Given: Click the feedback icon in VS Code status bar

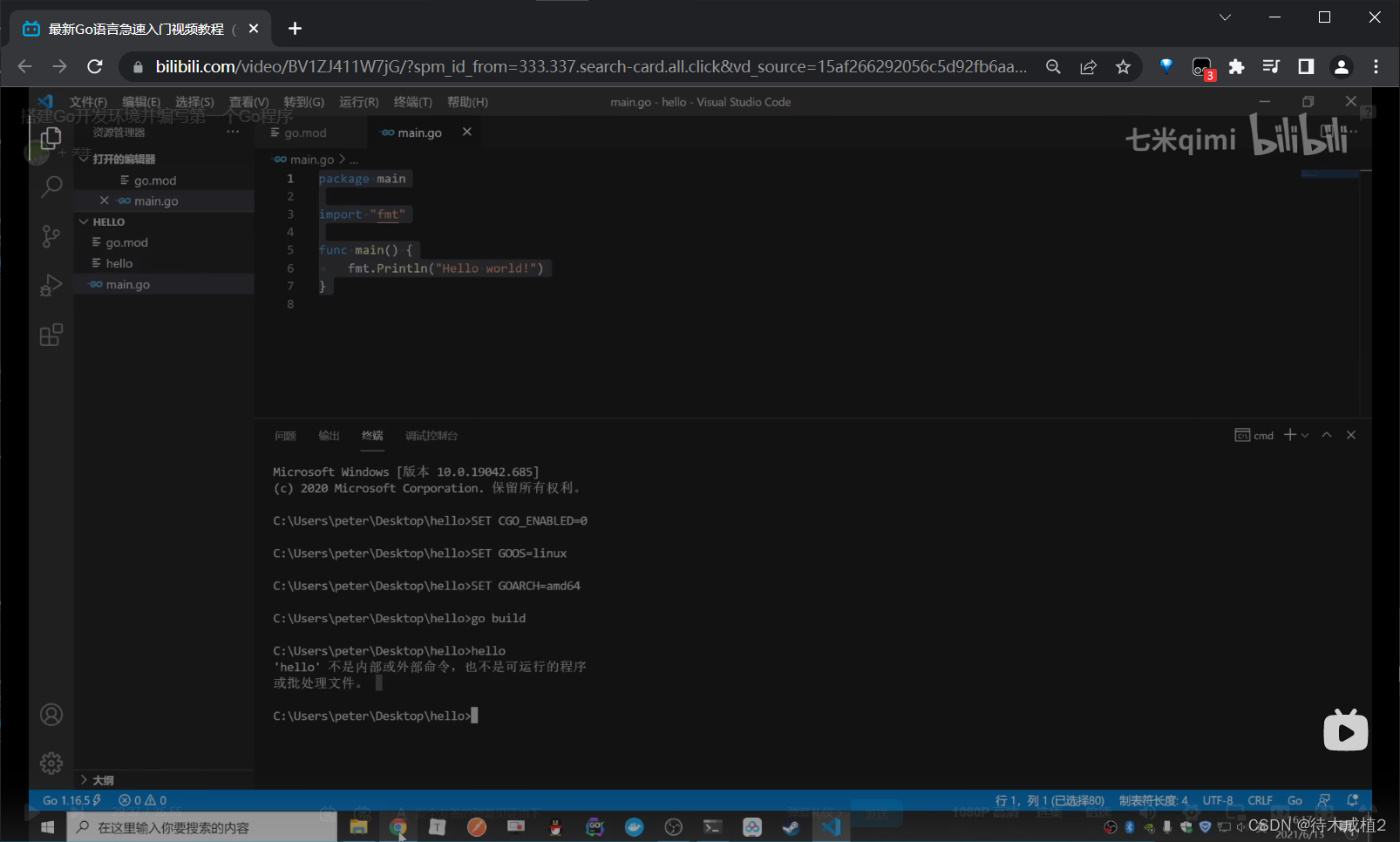Looking at the screenshot, I should click(1325, 800).
